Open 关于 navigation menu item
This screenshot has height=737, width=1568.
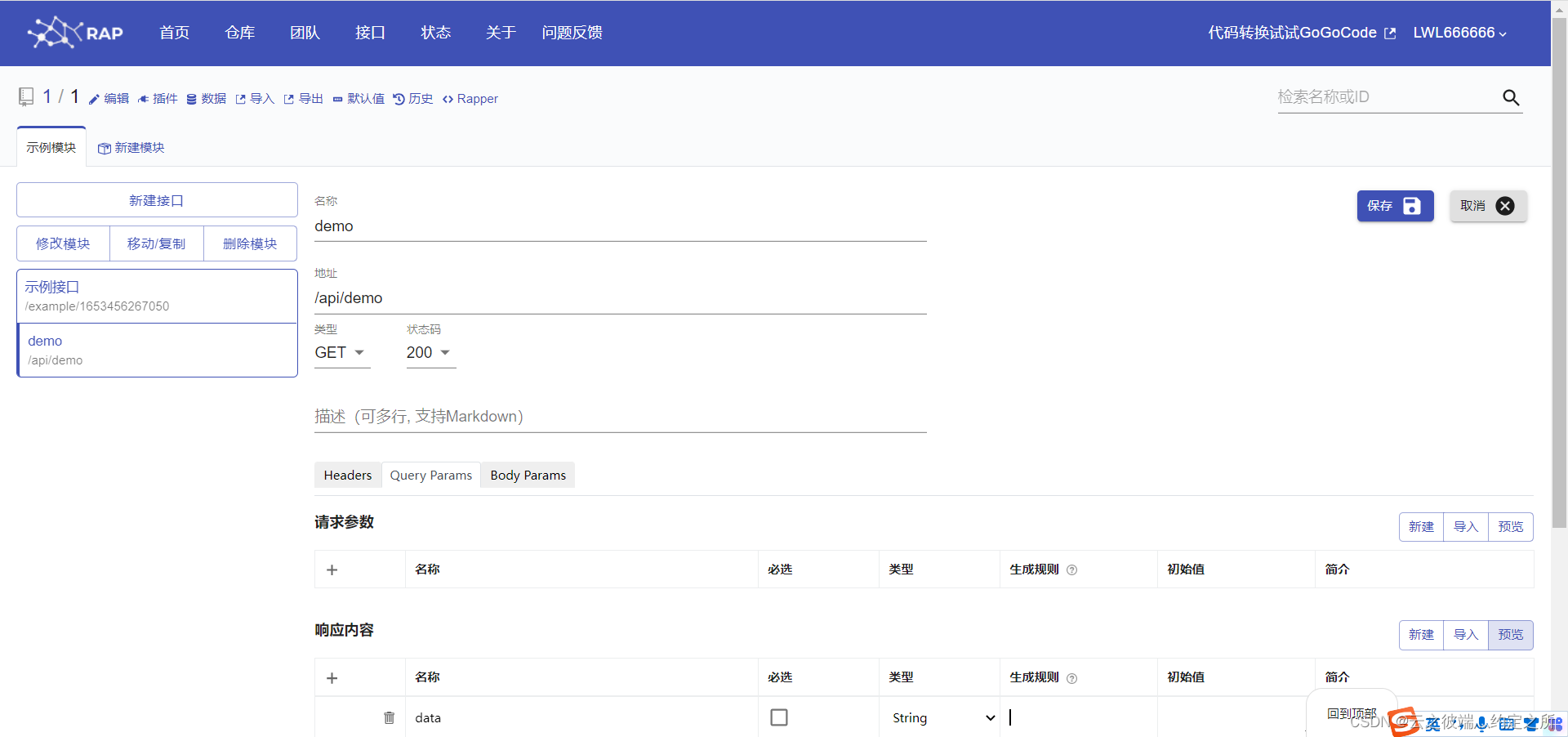(x=501, y=33)
